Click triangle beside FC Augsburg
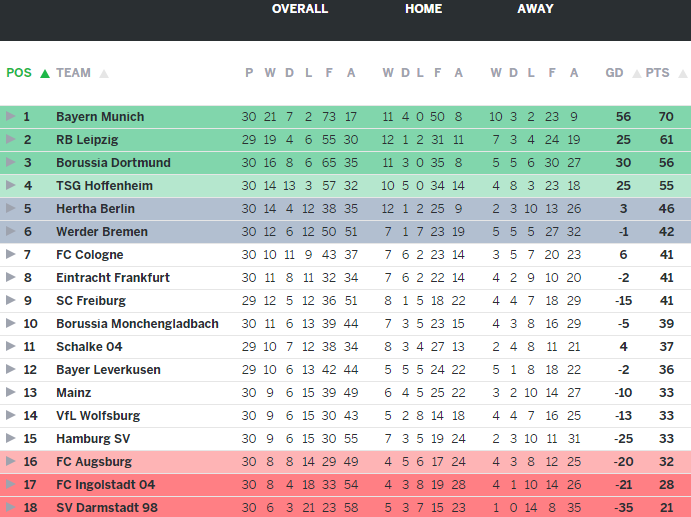 click(x=10, y=462)
